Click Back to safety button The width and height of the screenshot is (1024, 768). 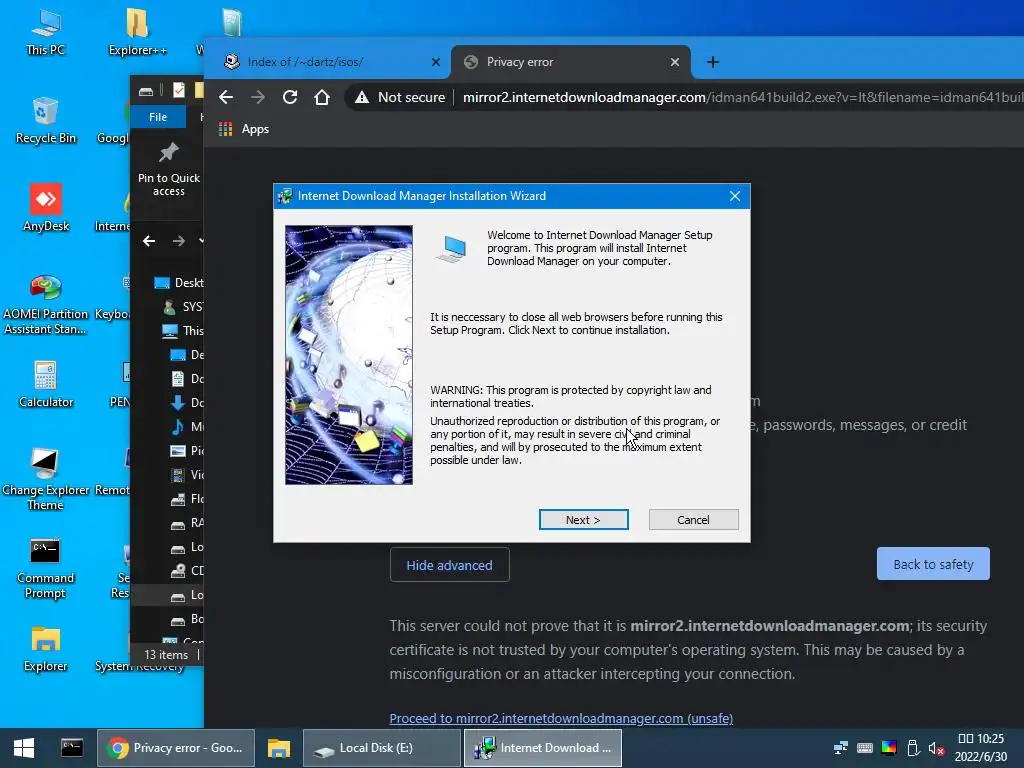click(x=933, y=564)
